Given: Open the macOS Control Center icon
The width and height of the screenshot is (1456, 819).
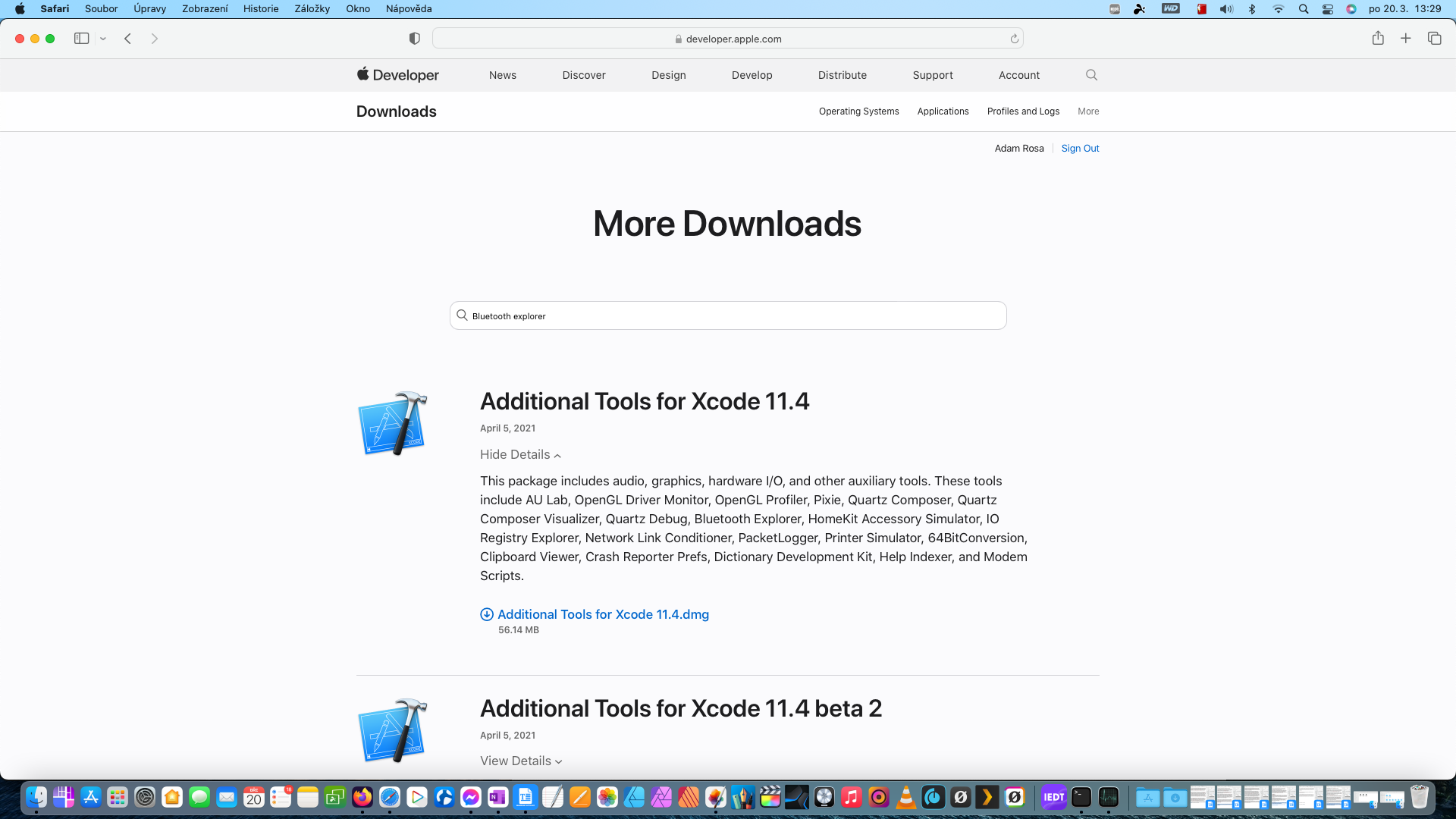Looking at the screenshot, I should coord(1327,9).
